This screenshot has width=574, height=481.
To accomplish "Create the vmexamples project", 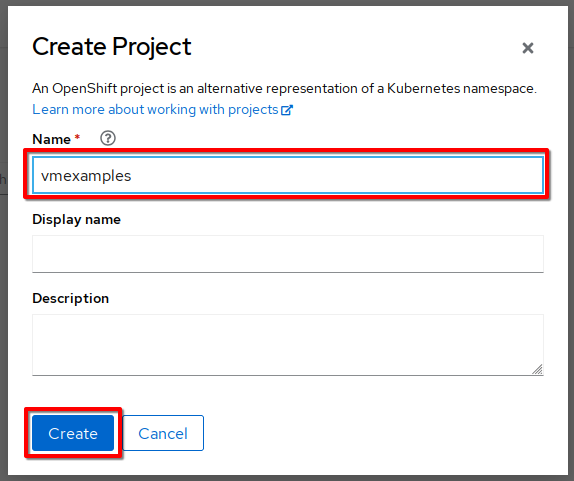I will 73,433.
